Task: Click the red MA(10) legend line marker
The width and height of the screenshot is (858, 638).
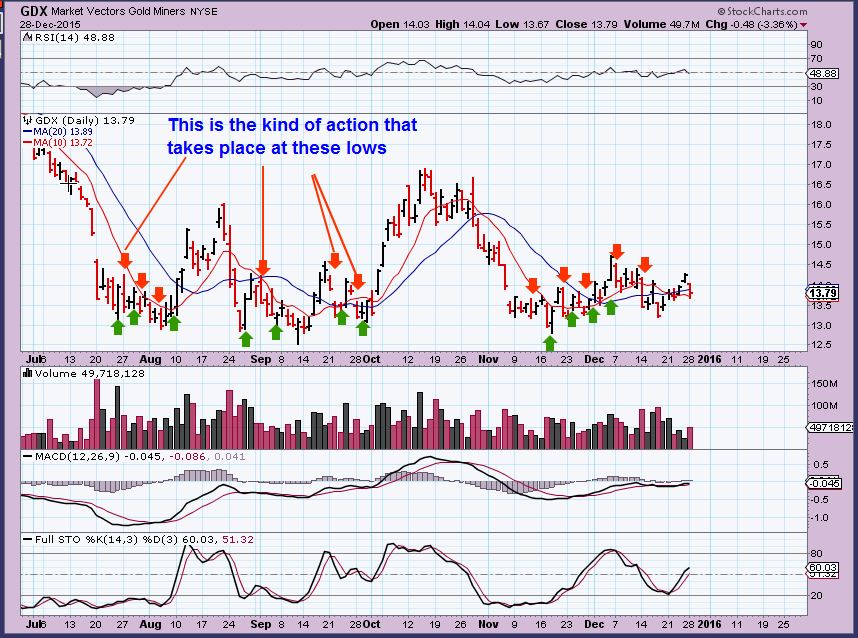Action: click(x=28, y=142)
